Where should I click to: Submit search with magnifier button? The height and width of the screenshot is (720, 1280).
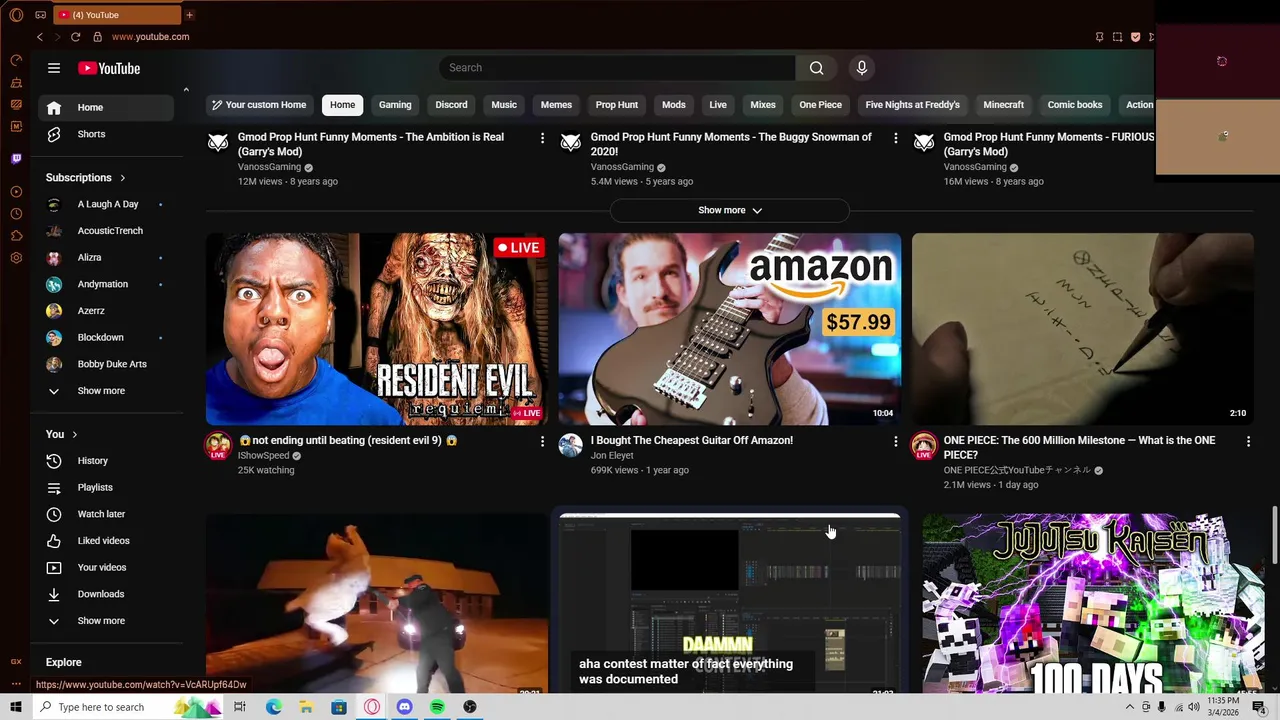(x=817, y=68)
